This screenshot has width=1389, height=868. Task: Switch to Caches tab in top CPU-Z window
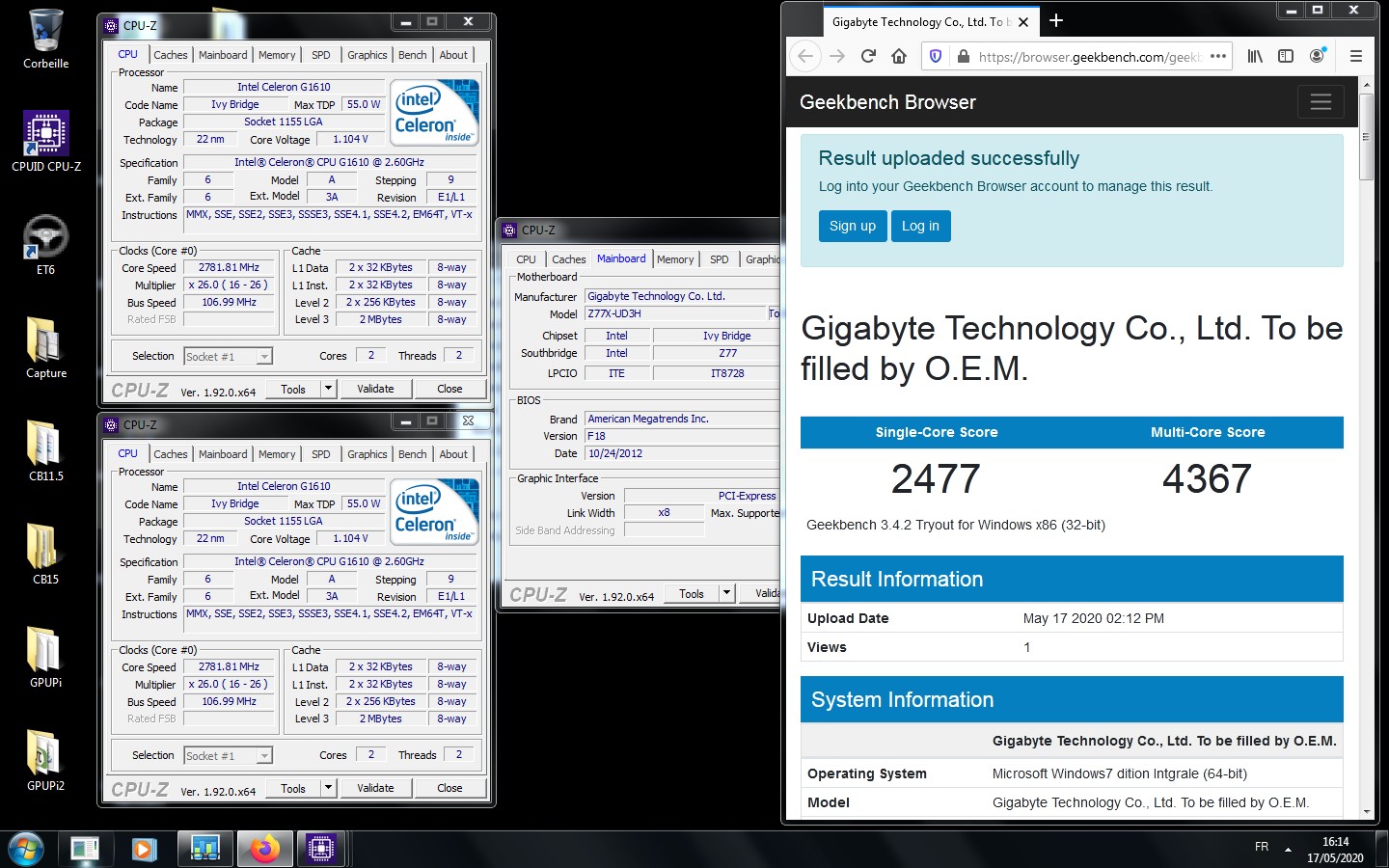coord(171,55)
